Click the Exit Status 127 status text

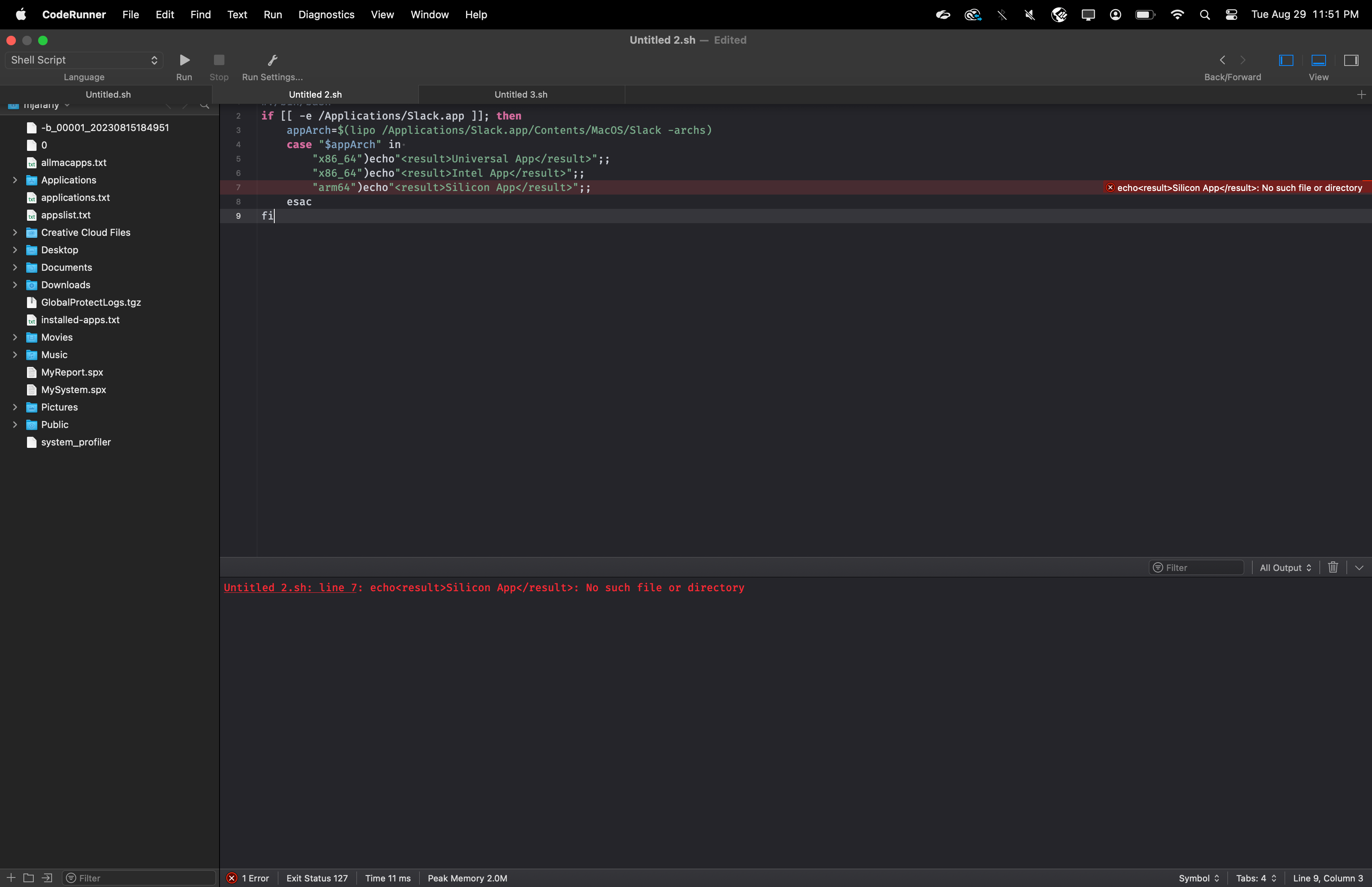[317, 878]
